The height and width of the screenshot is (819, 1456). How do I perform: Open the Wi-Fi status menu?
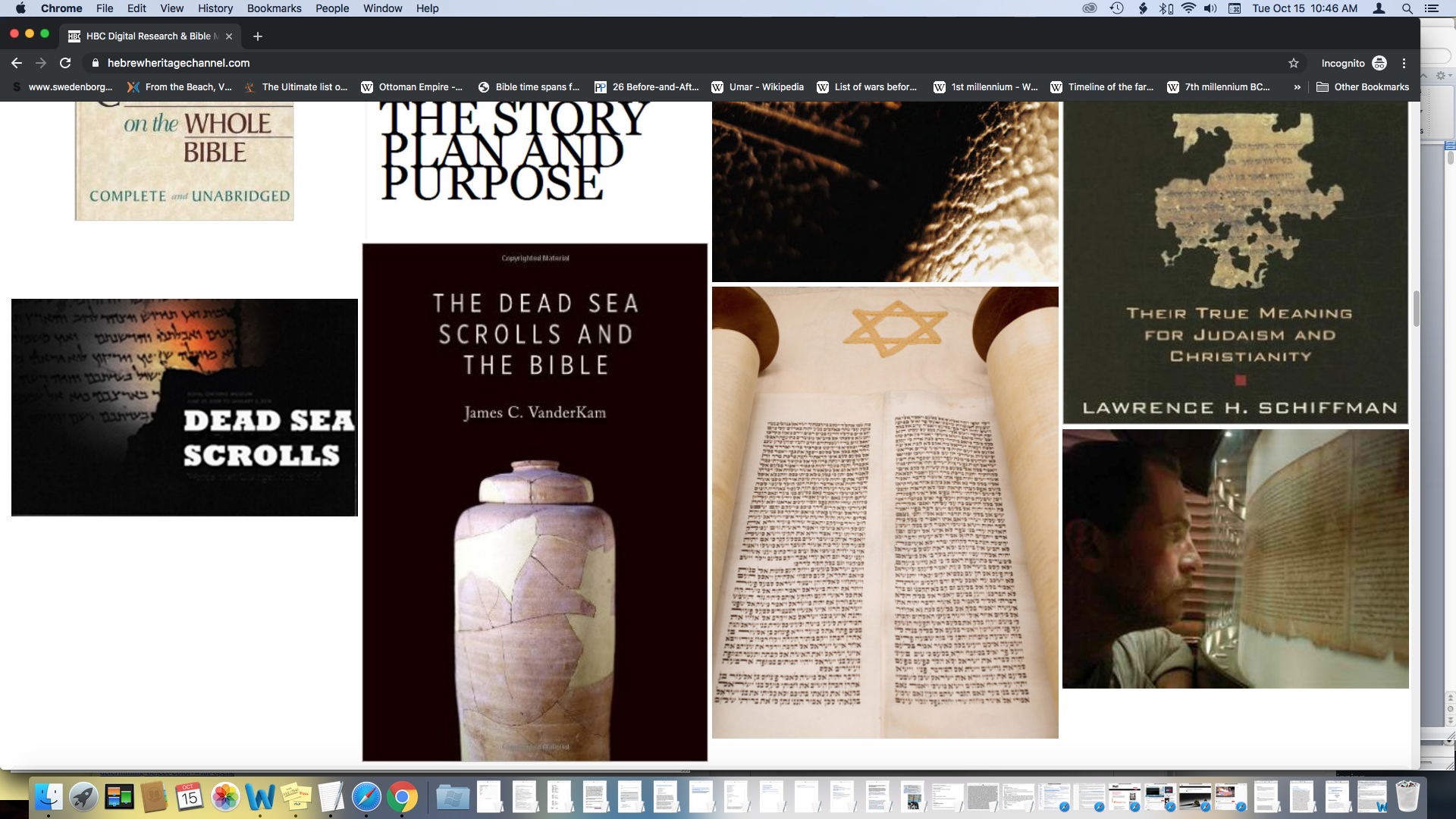[1188, 8]
